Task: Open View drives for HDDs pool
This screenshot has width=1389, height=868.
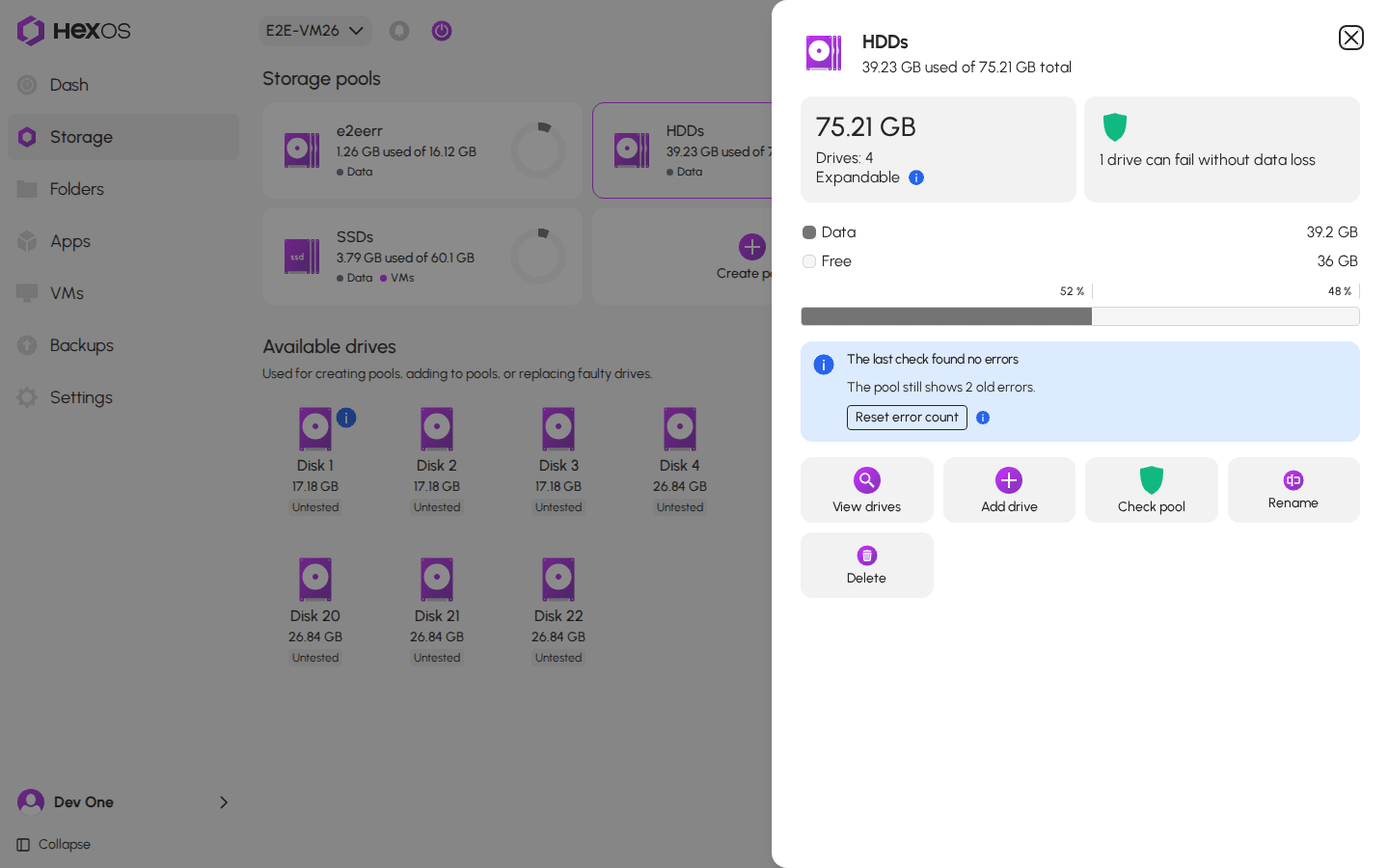Action: coord(867,490)
